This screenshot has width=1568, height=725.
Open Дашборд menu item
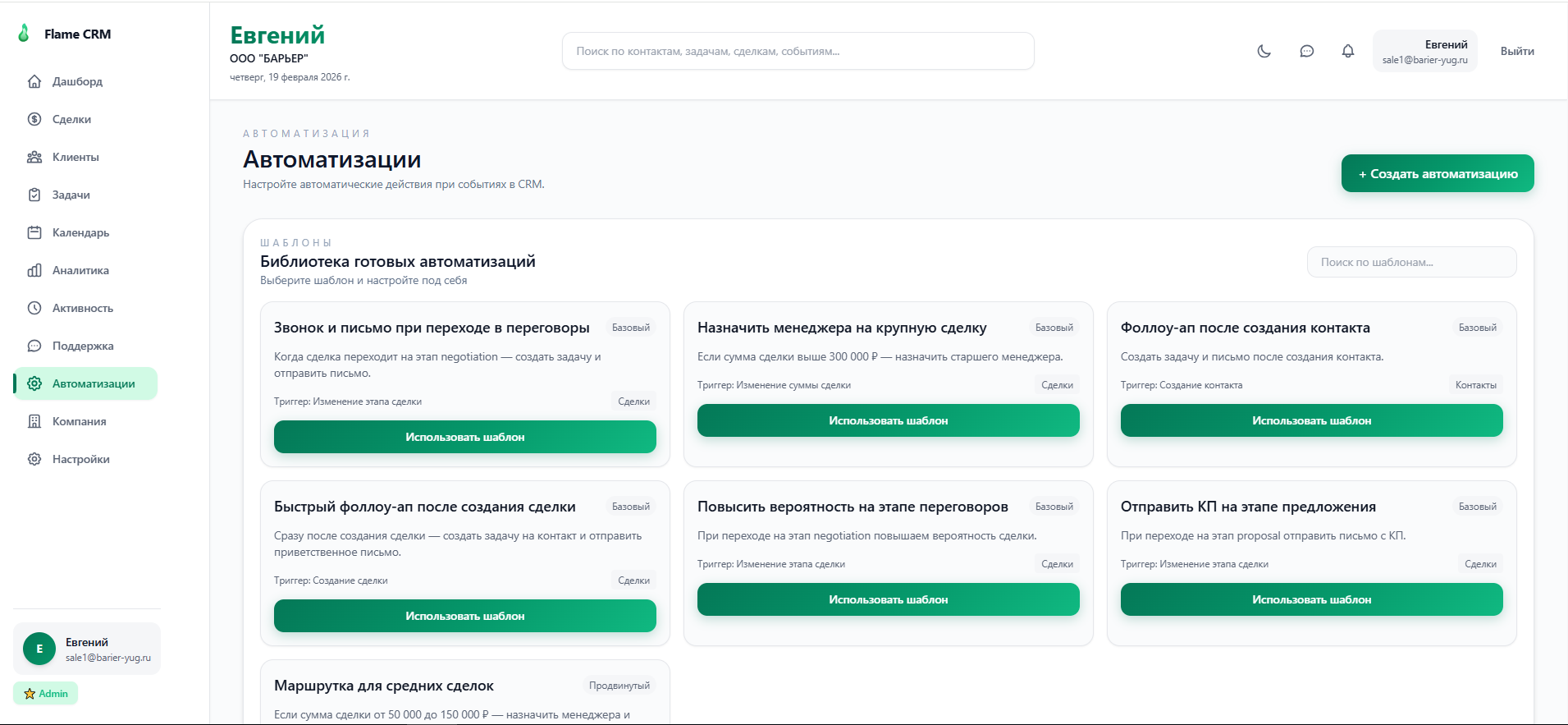coord(85,81)
